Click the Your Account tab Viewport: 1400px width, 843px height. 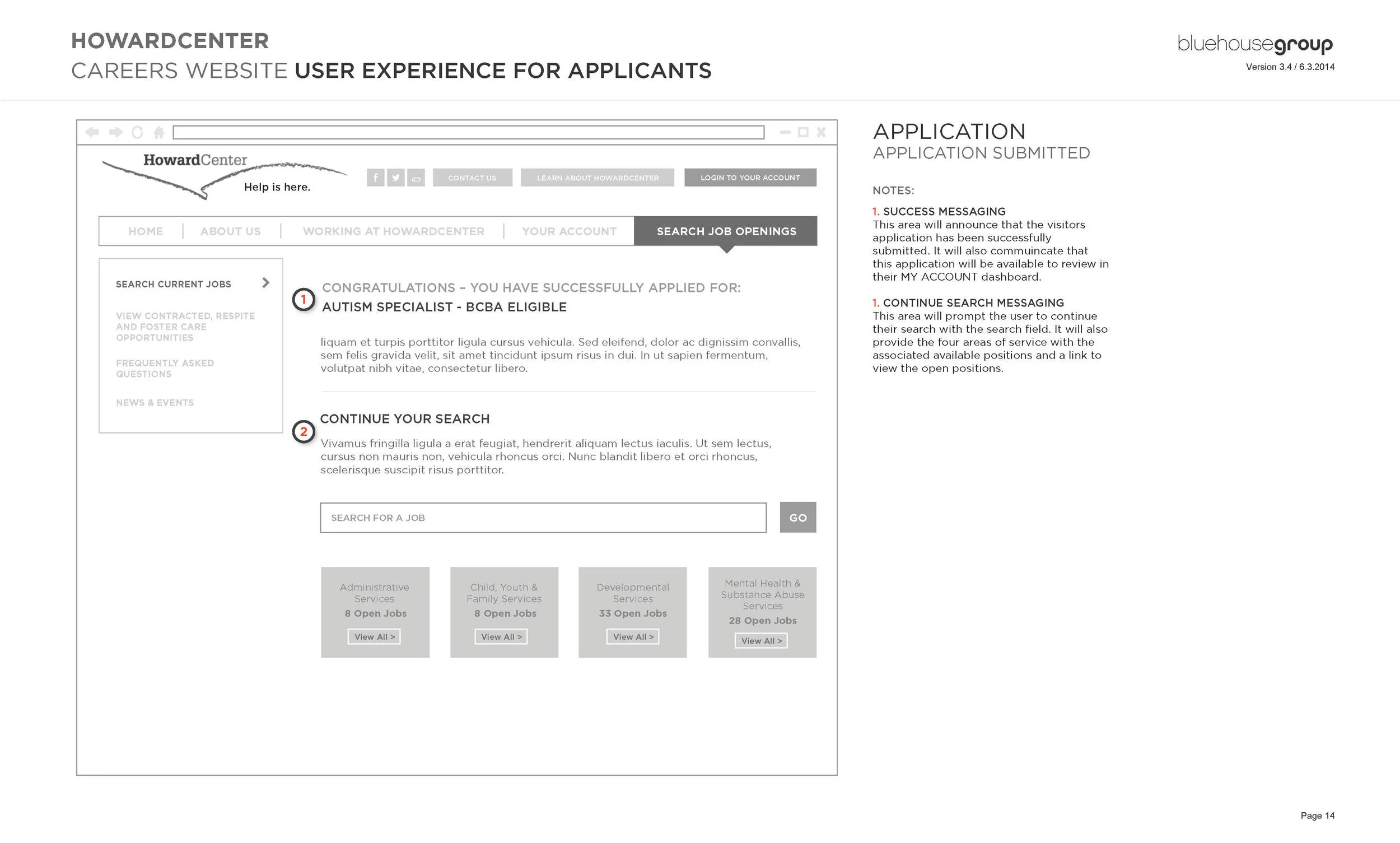tap(569, 231)
